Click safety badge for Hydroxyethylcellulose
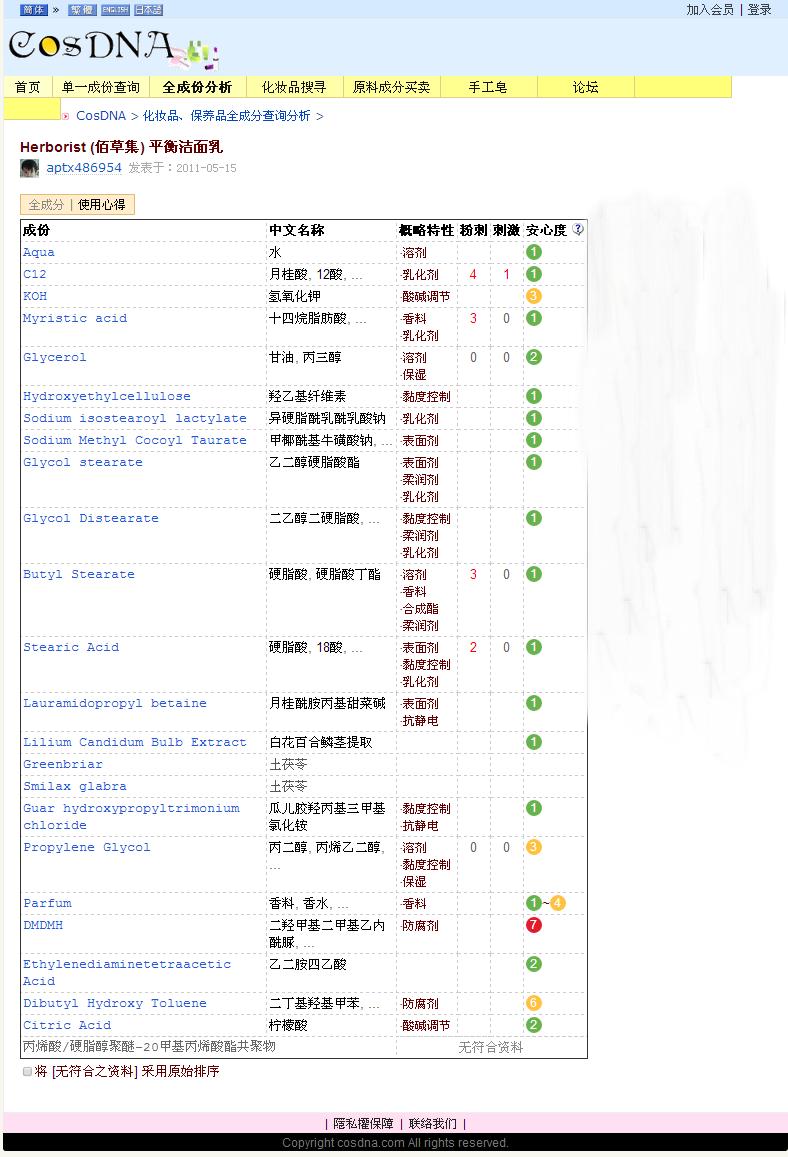788x1157 pixels. (x=534, y=396)
